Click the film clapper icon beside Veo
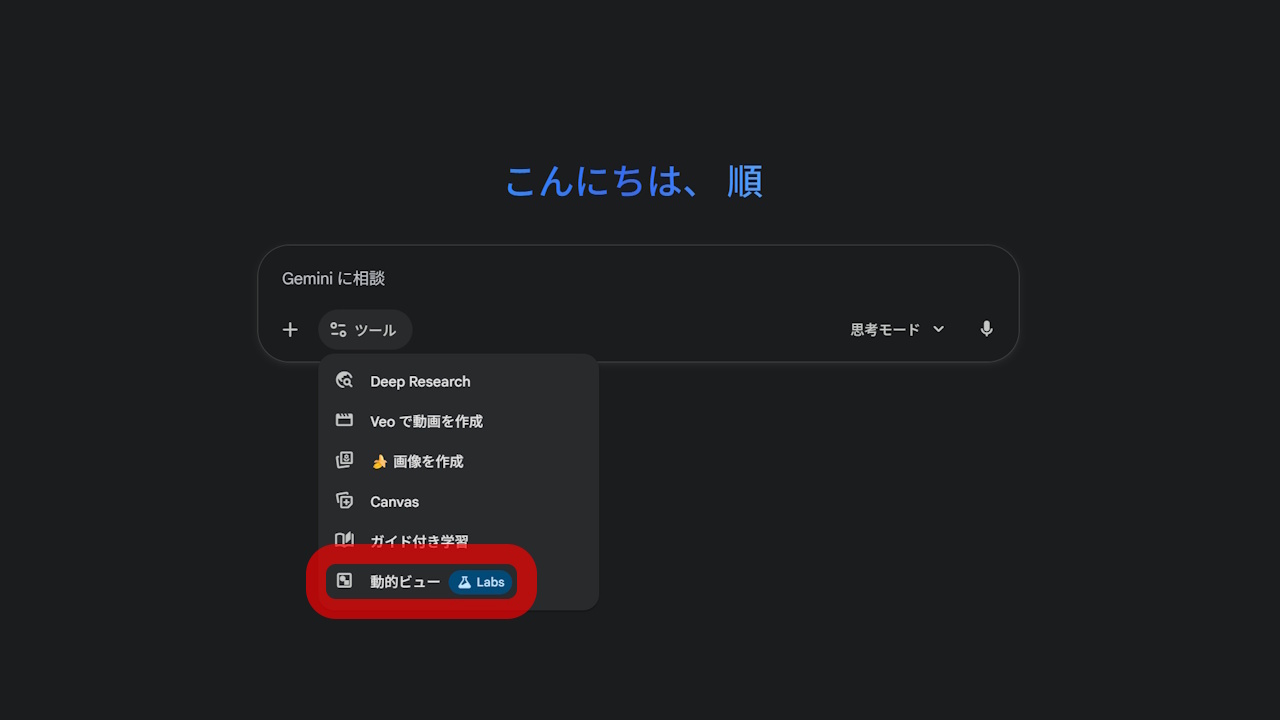 point(345,421)
